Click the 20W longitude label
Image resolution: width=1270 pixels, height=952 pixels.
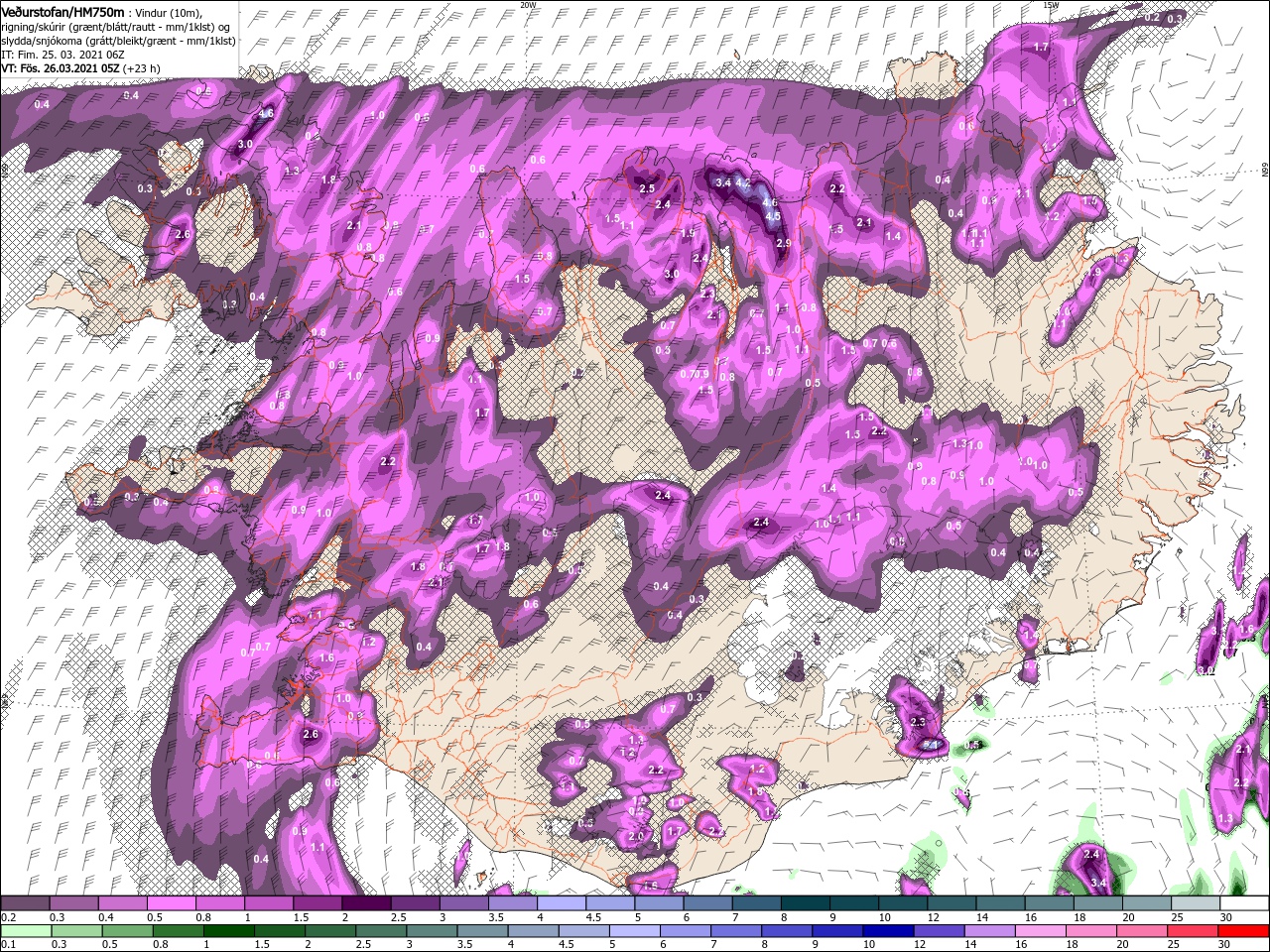(x=528, y=5)
